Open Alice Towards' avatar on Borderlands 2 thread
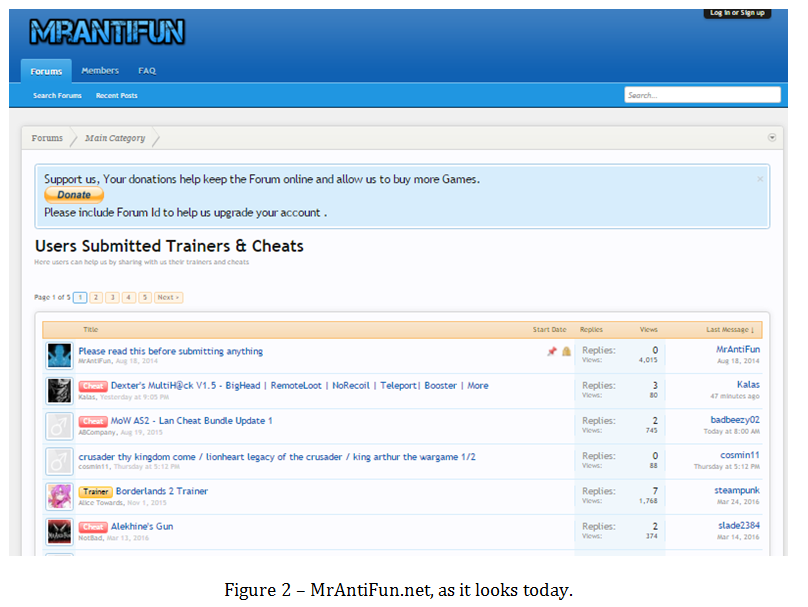The image size is (808, 607). pos(59,496)
